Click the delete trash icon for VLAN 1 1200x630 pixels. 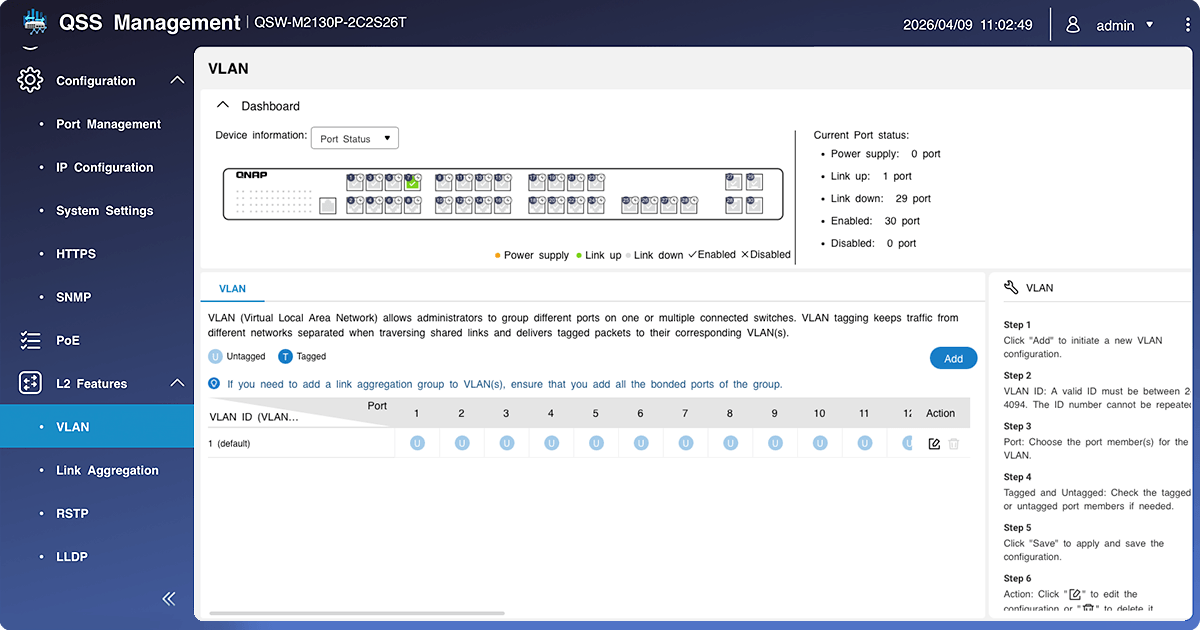pos(954,443)
